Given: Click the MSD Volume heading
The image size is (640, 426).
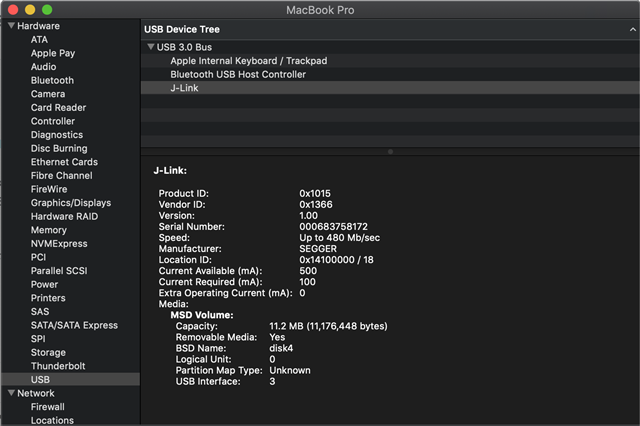Looking at the screenshot, I should [202, 315].
